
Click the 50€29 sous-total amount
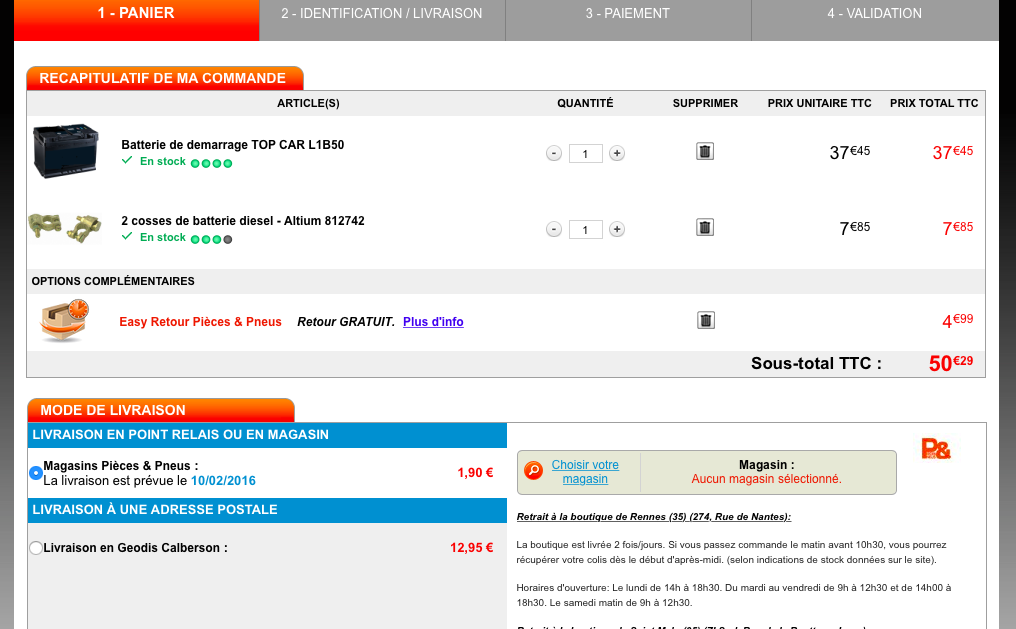click(951, 363)
